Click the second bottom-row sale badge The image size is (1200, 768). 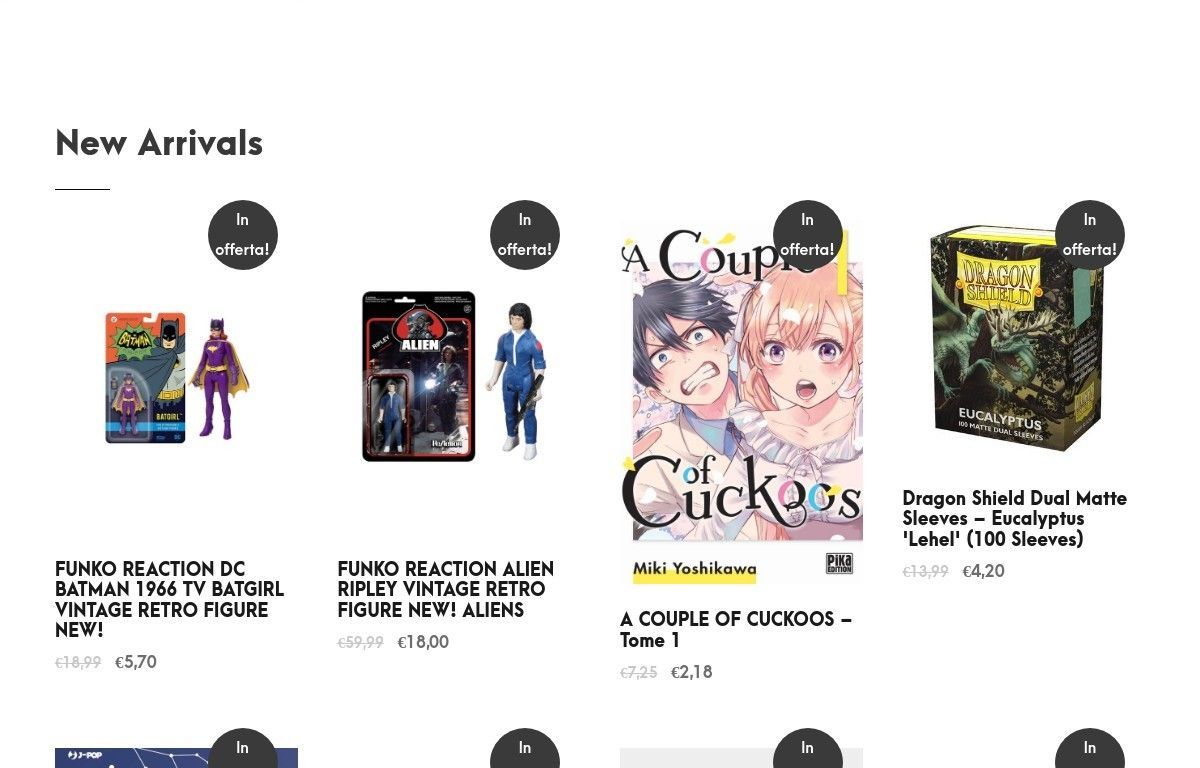point(525,748)
